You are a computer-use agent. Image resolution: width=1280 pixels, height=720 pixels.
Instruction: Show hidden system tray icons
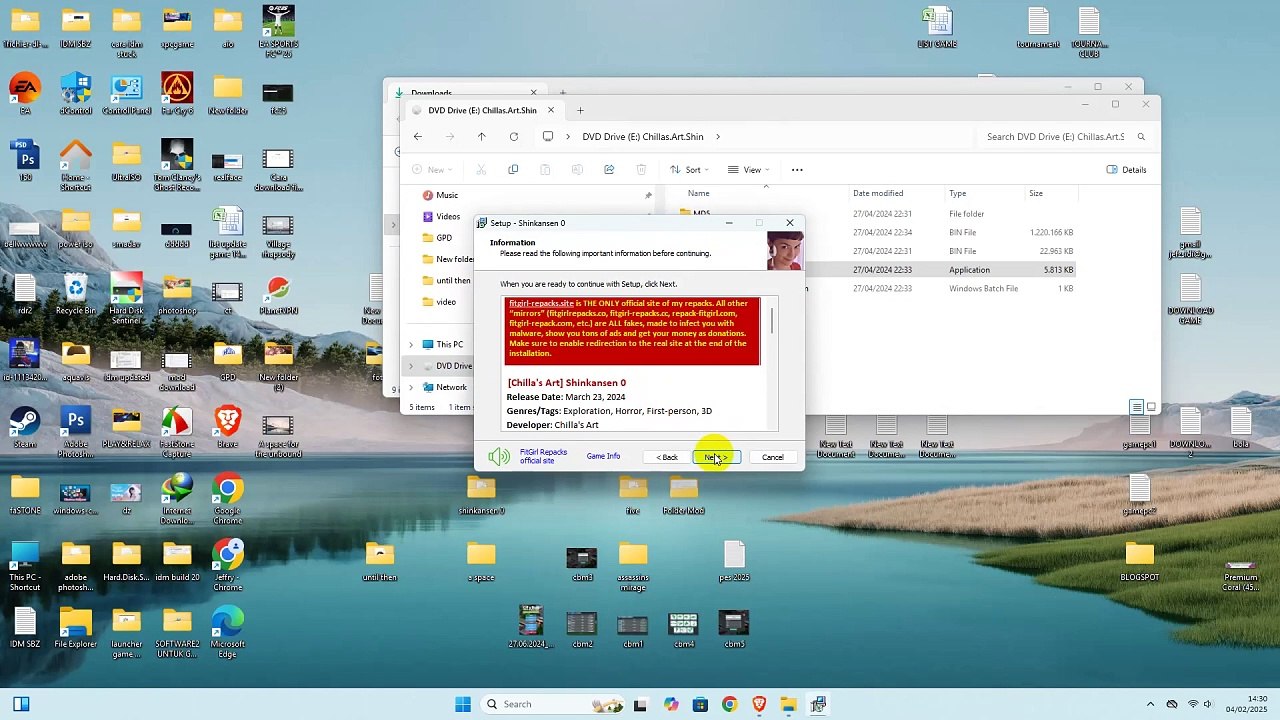point(1150,704)
